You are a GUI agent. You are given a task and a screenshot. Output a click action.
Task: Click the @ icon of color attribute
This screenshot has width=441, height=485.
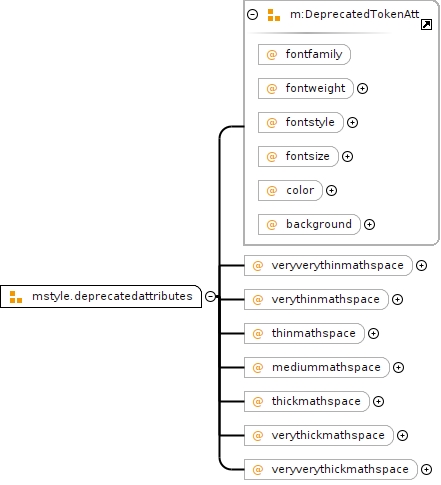point(272,190)
